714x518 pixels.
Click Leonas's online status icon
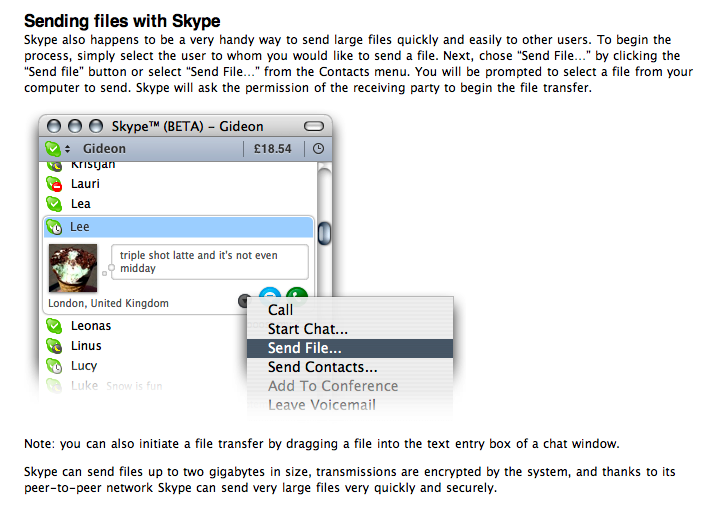pyautogui.click(x=54, y=326)
